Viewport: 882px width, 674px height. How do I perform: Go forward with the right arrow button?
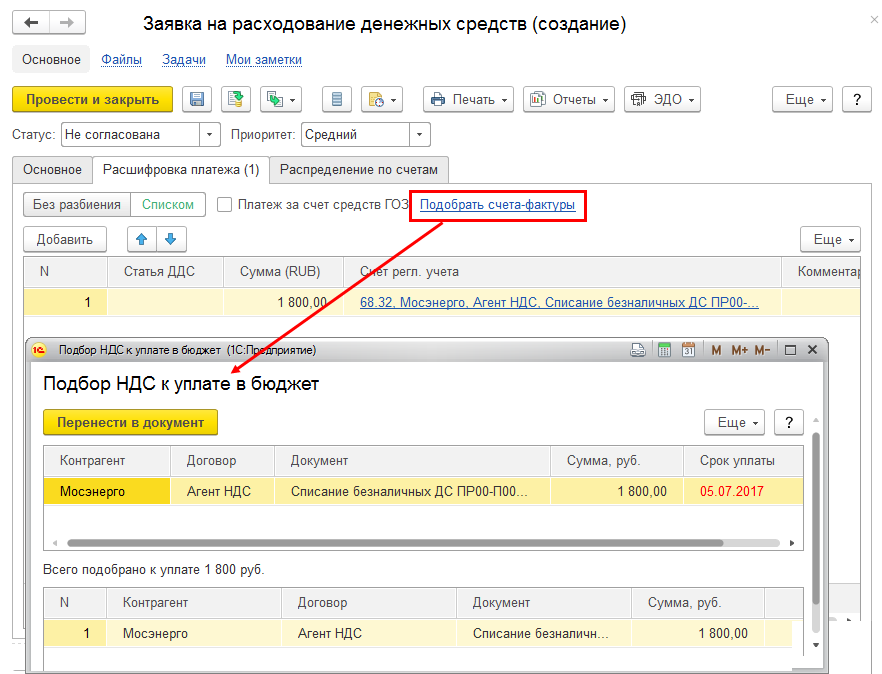coord(67,23)
